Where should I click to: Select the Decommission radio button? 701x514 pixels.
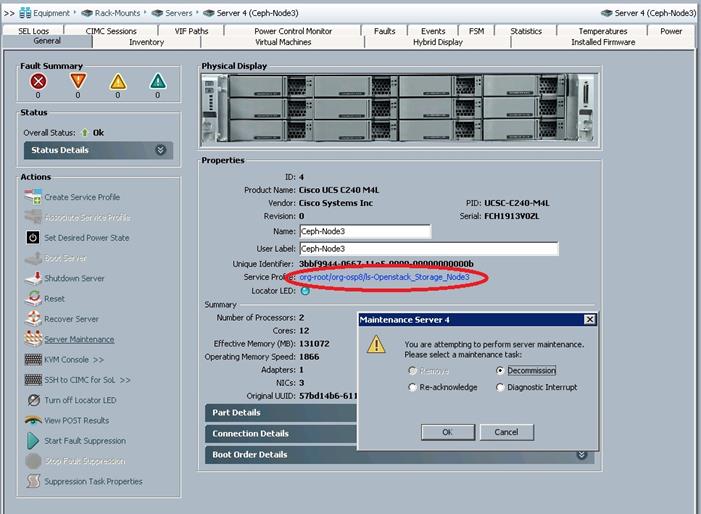pyautogui.click(x=500, y=371)
